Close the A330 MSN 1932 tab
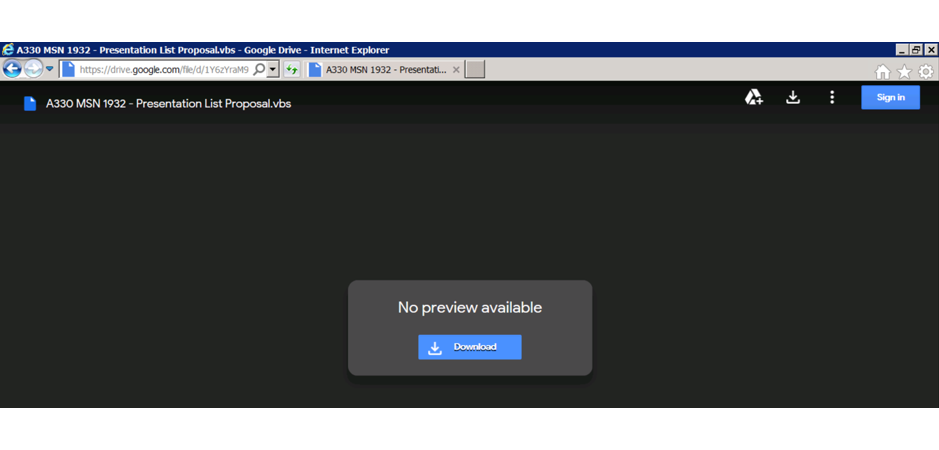Viewport: 939px width, 450px height. click(x=456, y=70)
